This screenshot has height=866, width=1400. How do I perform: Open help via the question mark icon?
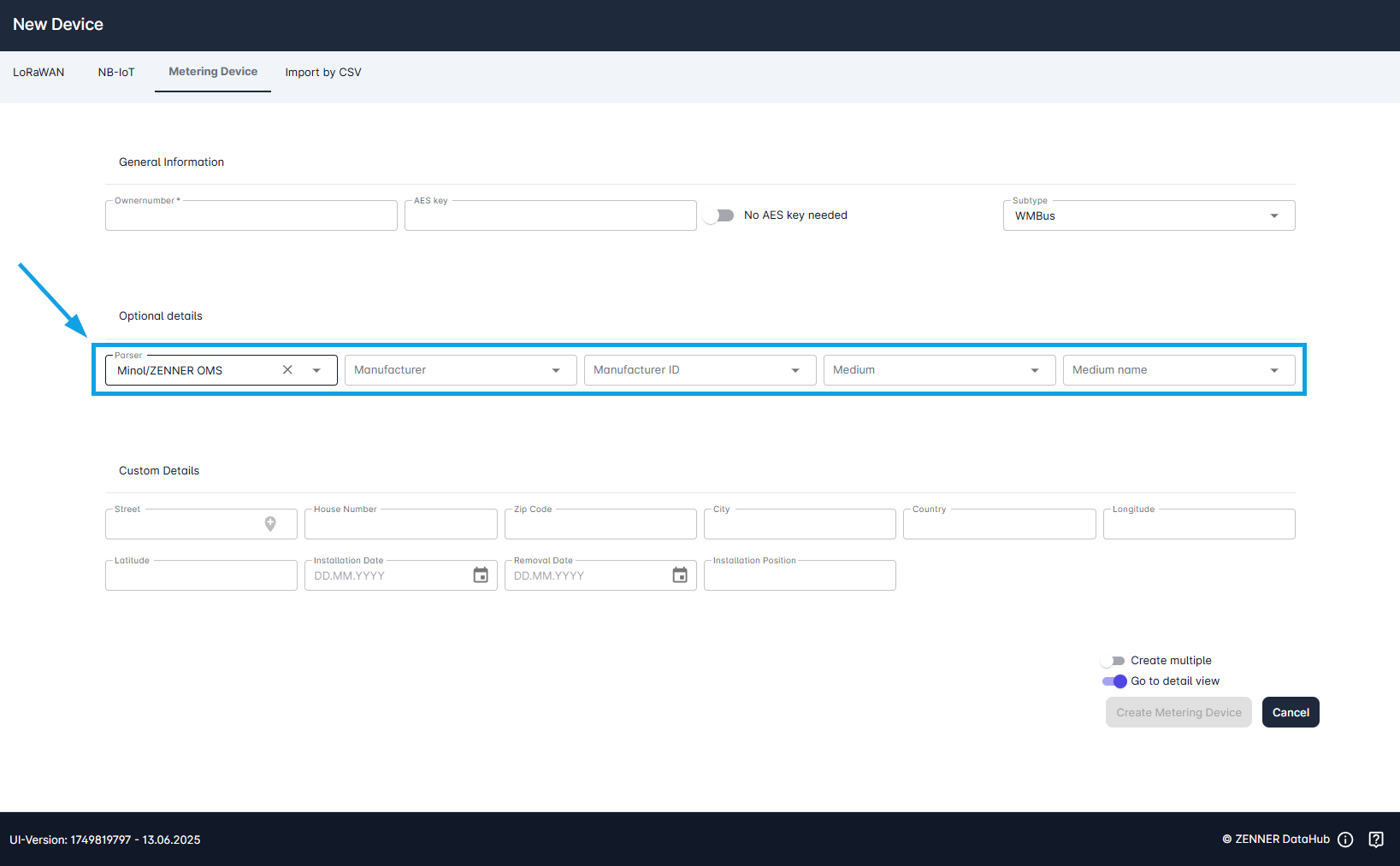1376,839
